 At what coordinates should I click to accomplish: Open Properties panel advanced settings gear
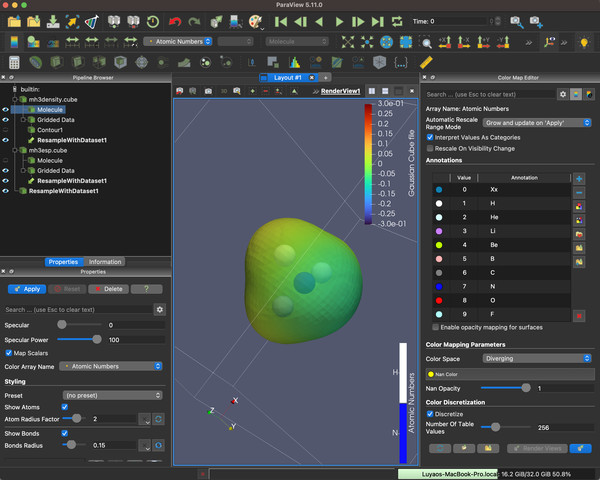pos(159,310)
